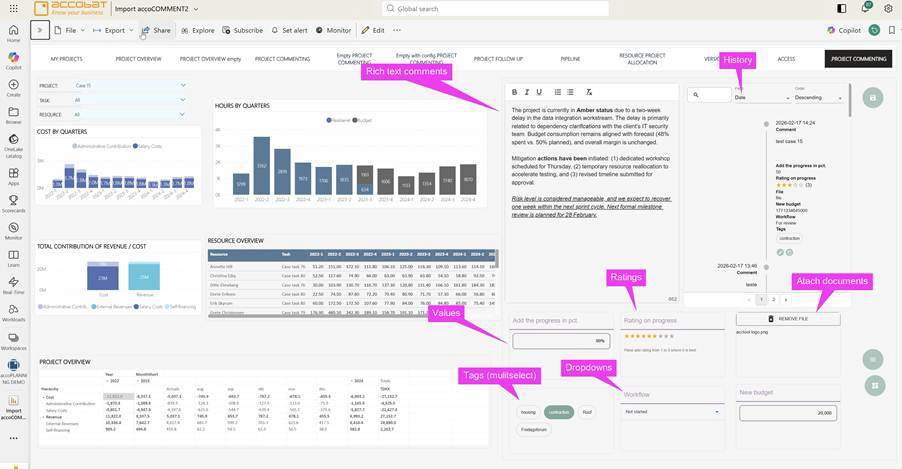Open OneLake catalog in the sidebar

click(x=14, y=143)
